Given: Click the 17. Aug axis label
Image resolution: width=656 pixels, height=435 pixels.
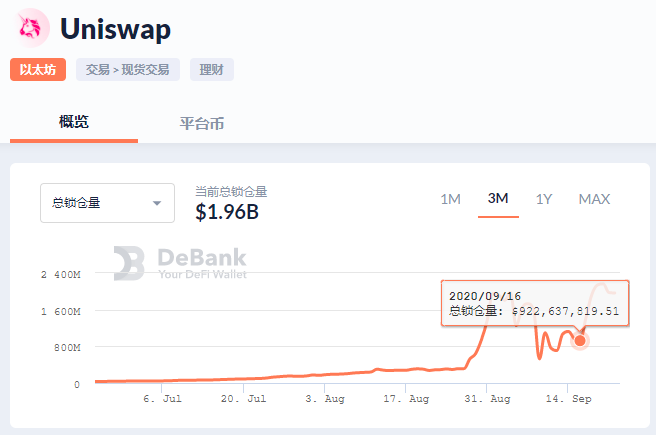Looking at the screenshot, I should point(406,399).
